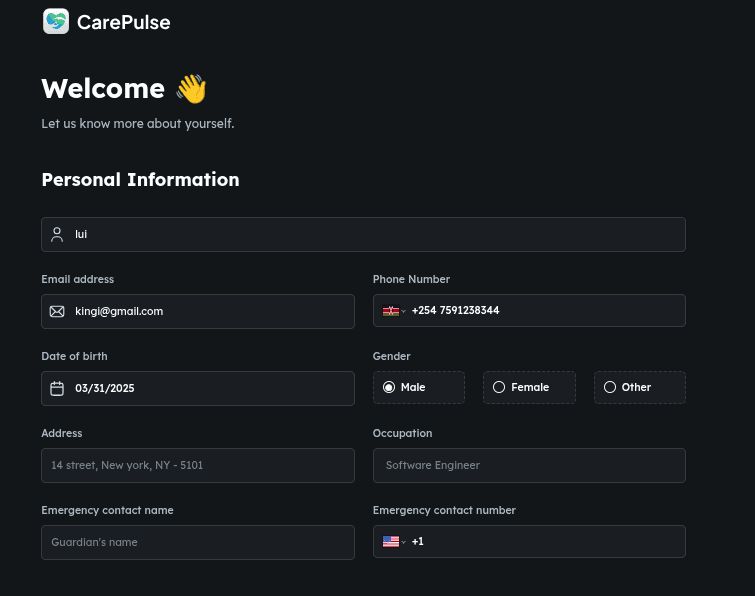This screenshot has width=755, height=596.
Task: Click the calendar icon in Date of birth
Action: (57, 389)
